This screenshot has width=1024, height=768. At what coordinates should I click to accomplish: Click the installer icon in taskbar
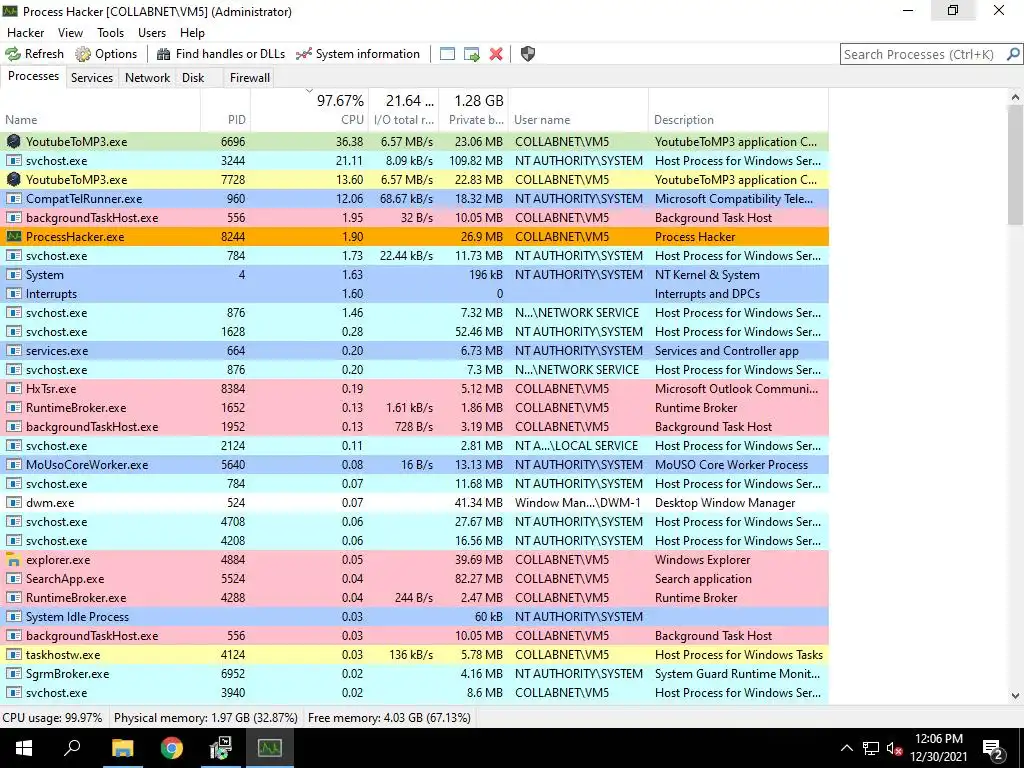point(221,748)
